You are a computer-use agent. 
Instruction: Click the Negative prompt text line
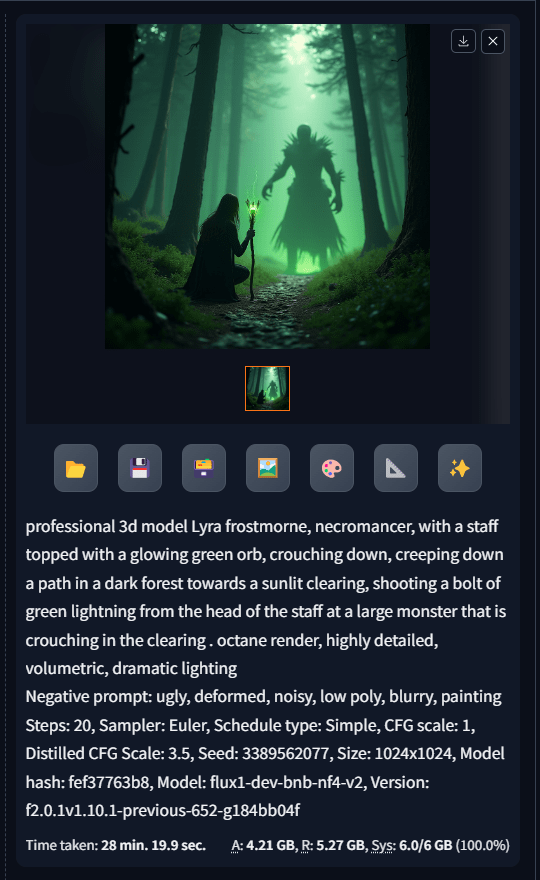[x=263, y=696]
